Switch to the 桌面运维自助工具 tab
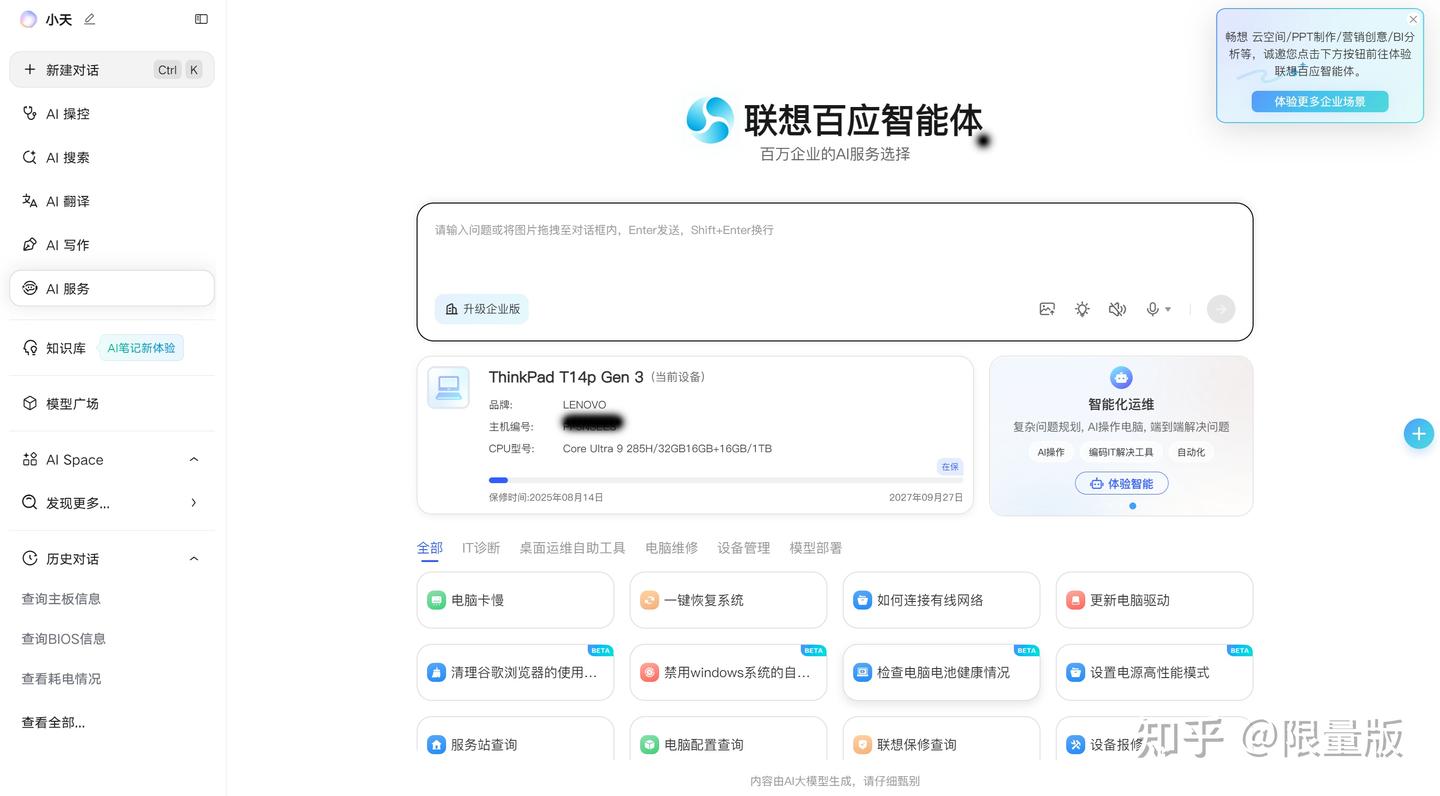Image resolution: width=1440 pixels, height=796 pixels. [572, 548]
